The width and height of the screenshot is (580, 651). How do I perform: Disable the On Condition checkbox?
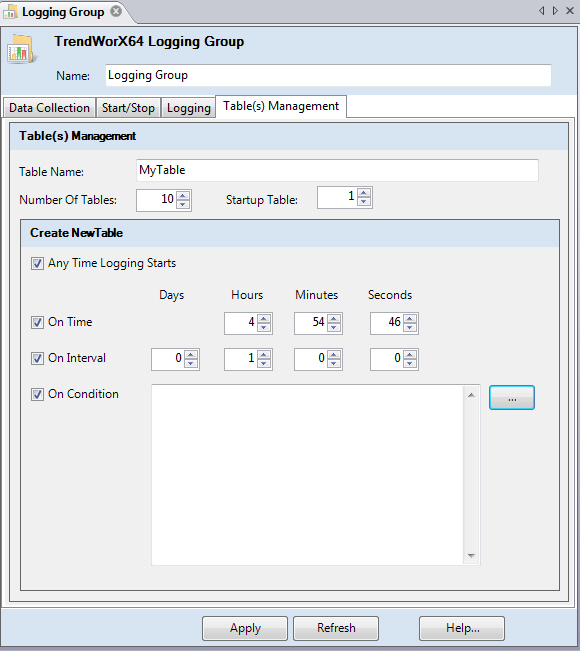coord(37,394)
